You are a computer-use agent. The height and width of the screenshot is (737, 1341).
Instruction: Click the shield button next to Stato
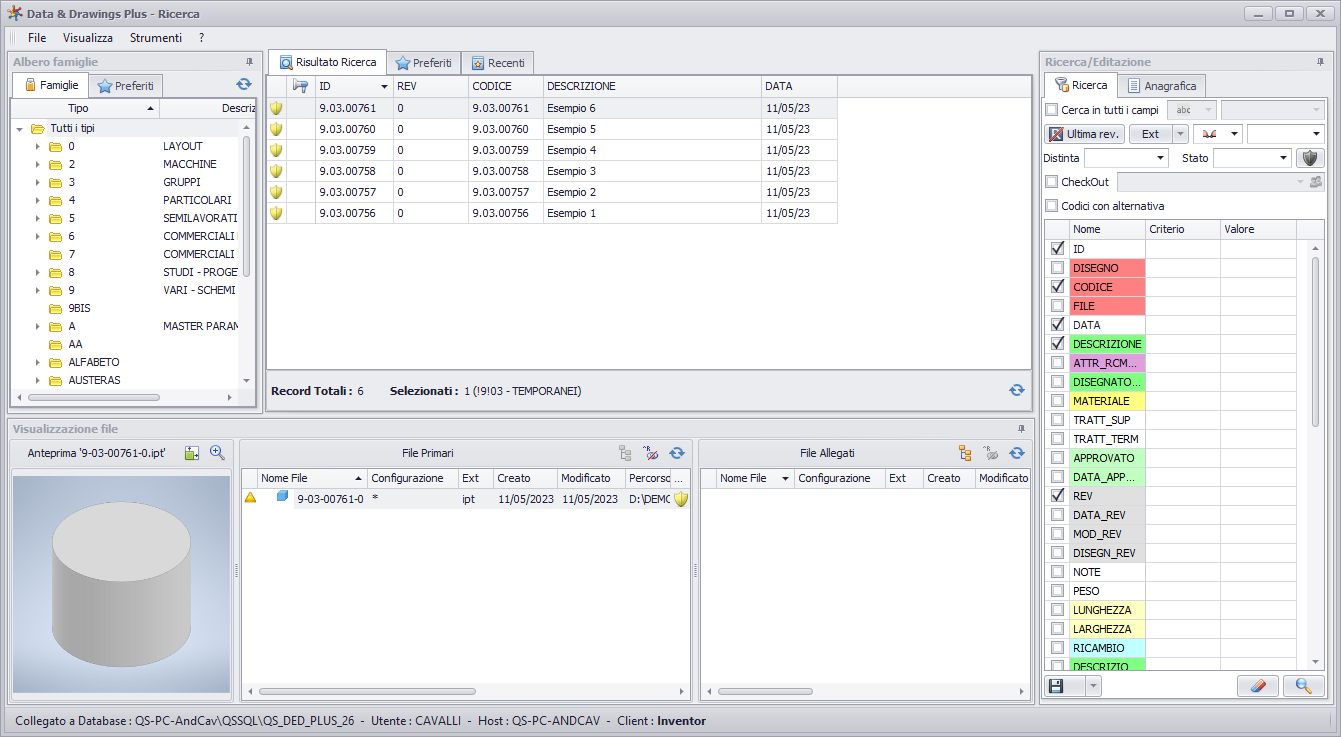[1310, 158]
